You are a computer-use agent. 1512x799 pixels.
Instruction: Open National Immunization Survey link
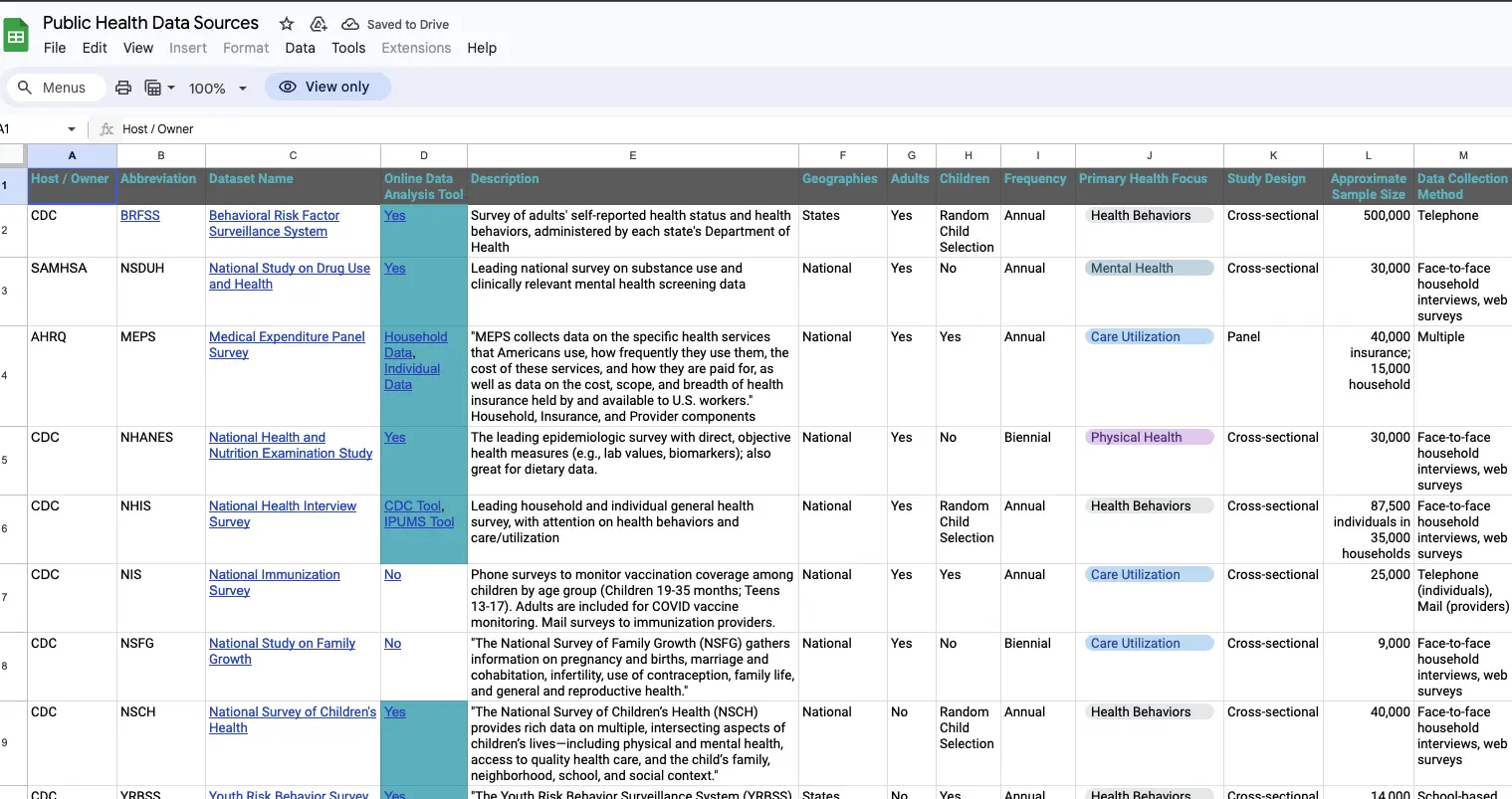275,582
